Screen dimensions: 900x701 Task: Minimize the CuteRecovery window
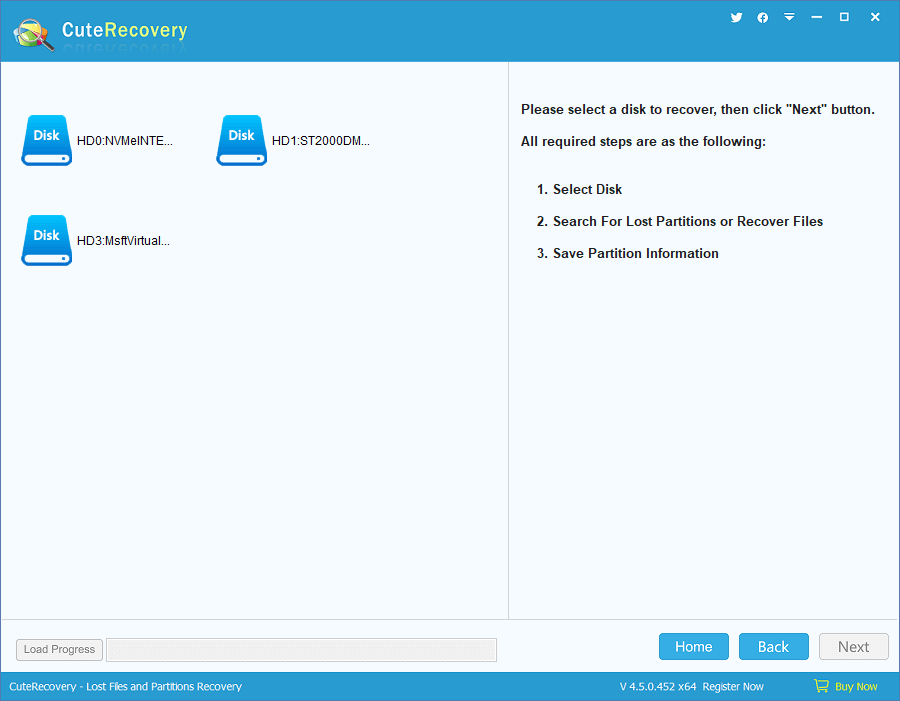point(816,17)
